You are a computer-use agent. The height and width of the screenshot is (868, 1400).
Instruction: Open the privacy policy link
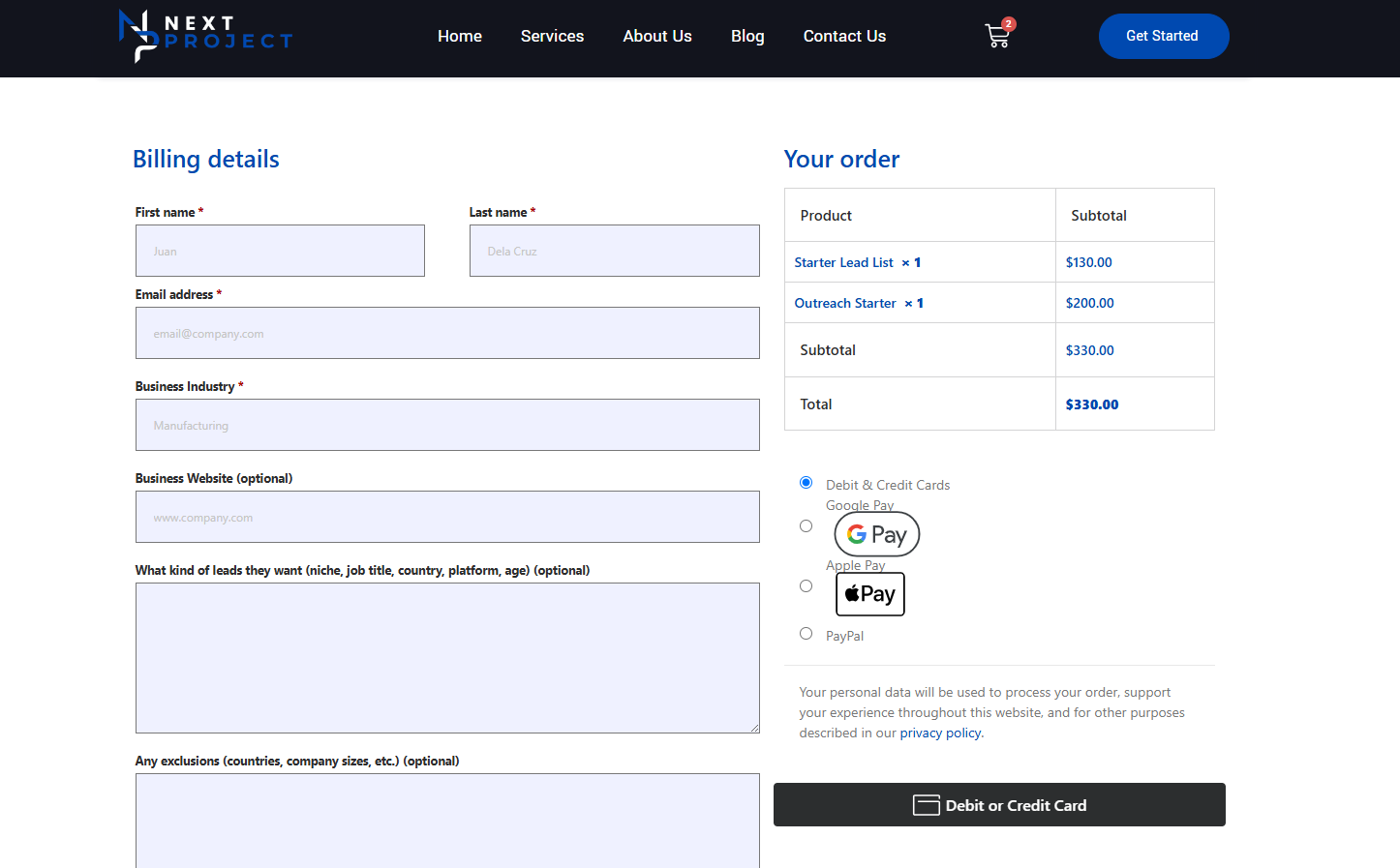point(940,733)
